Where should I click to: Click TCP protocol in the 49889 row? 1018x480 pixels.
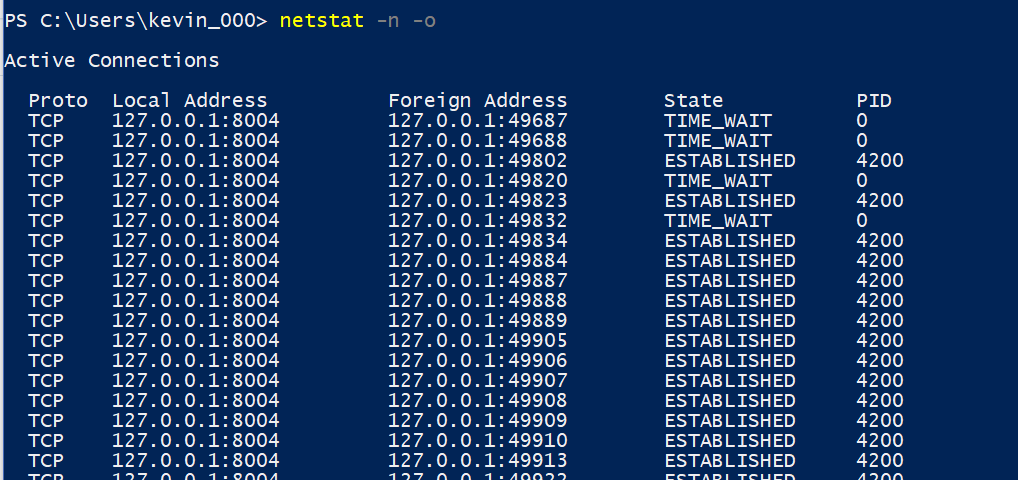[x=46, y=321]
